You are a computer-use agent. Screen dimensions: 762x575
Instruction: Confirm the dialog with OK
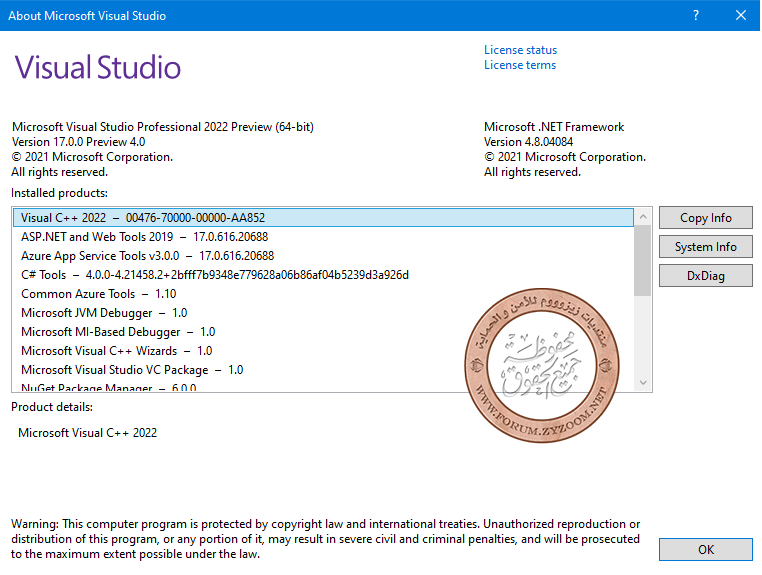click(705, 549)
